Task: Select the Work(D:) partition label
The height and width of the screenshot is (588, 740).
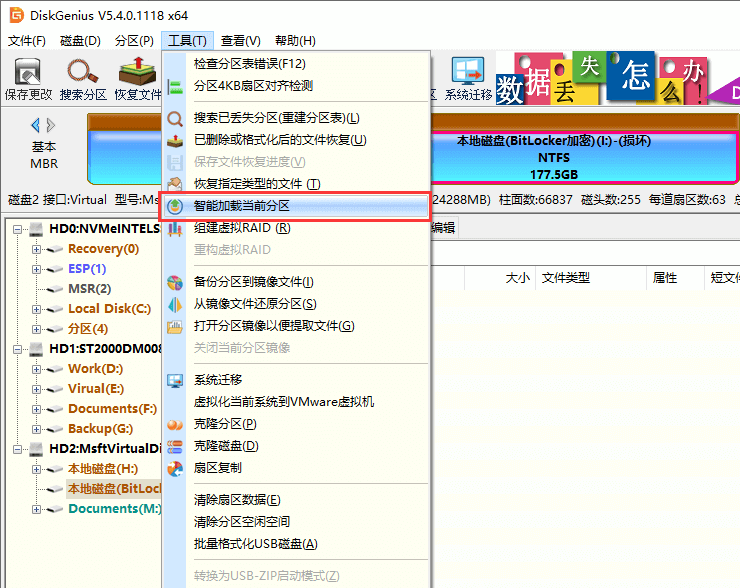Action: coord(95,369)
